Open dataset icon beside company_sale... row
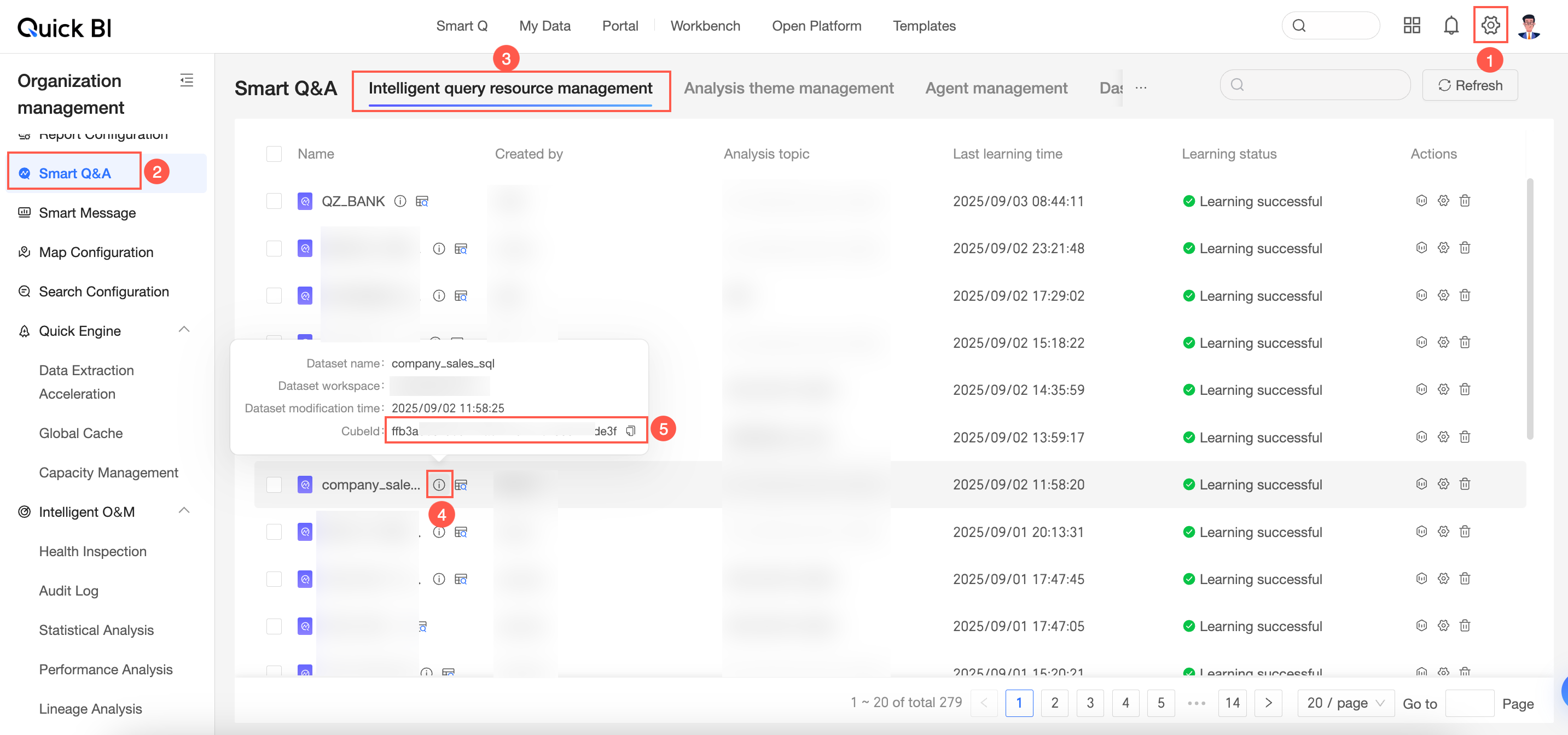This screenshot has width=1568, height=735. coord(461,485)
